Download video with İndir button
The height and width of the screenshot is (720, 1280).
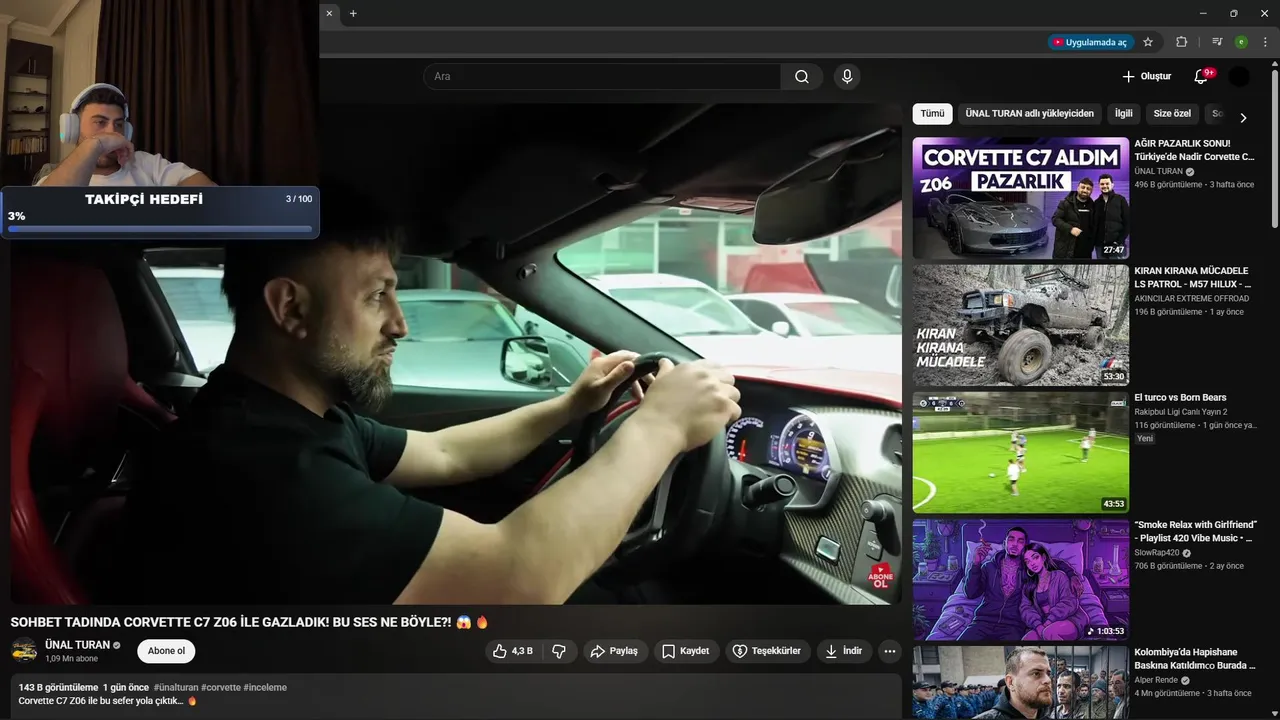point(844,651)
